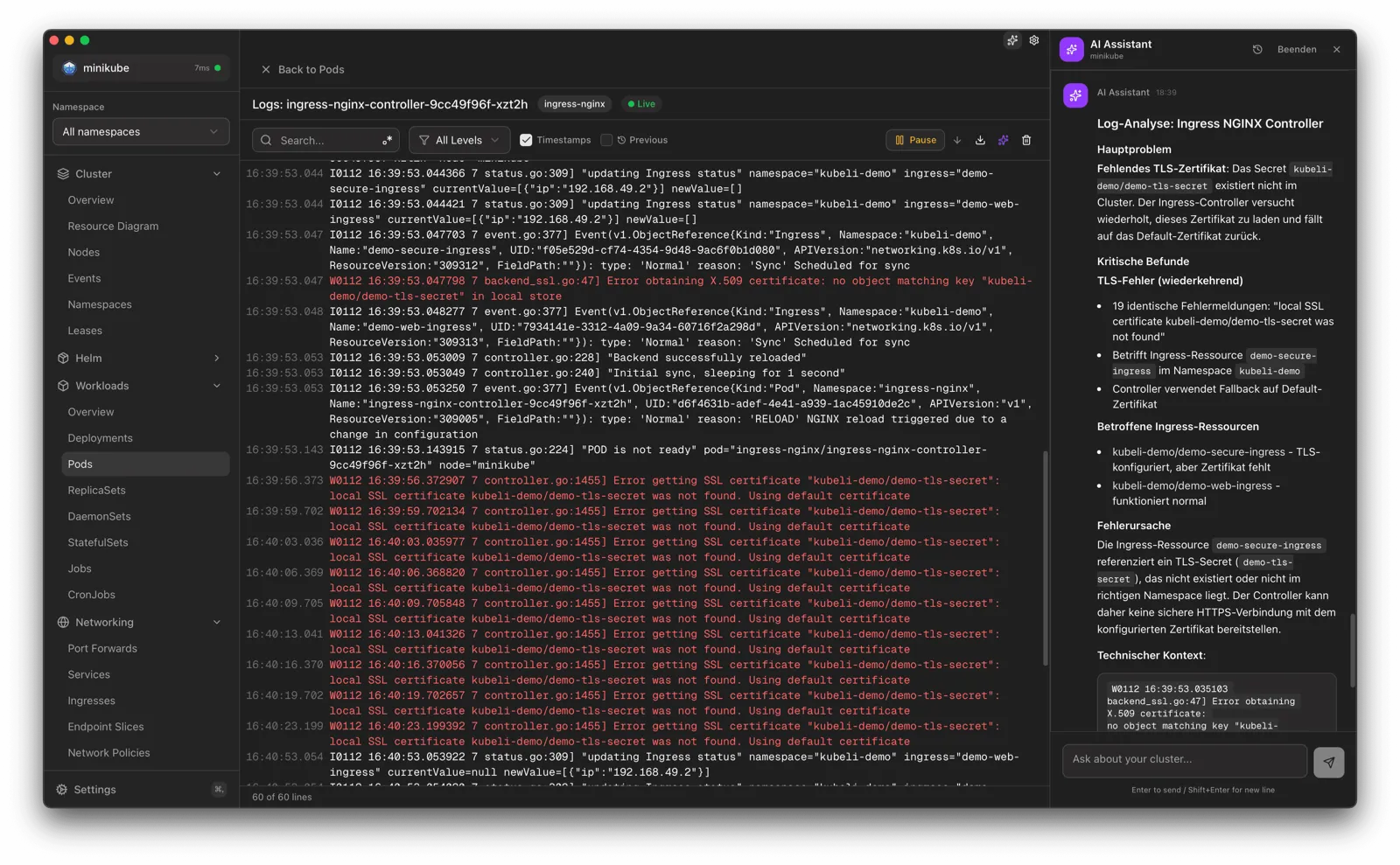Open the AI Assistant sparkle icon in top bar

1012,40
